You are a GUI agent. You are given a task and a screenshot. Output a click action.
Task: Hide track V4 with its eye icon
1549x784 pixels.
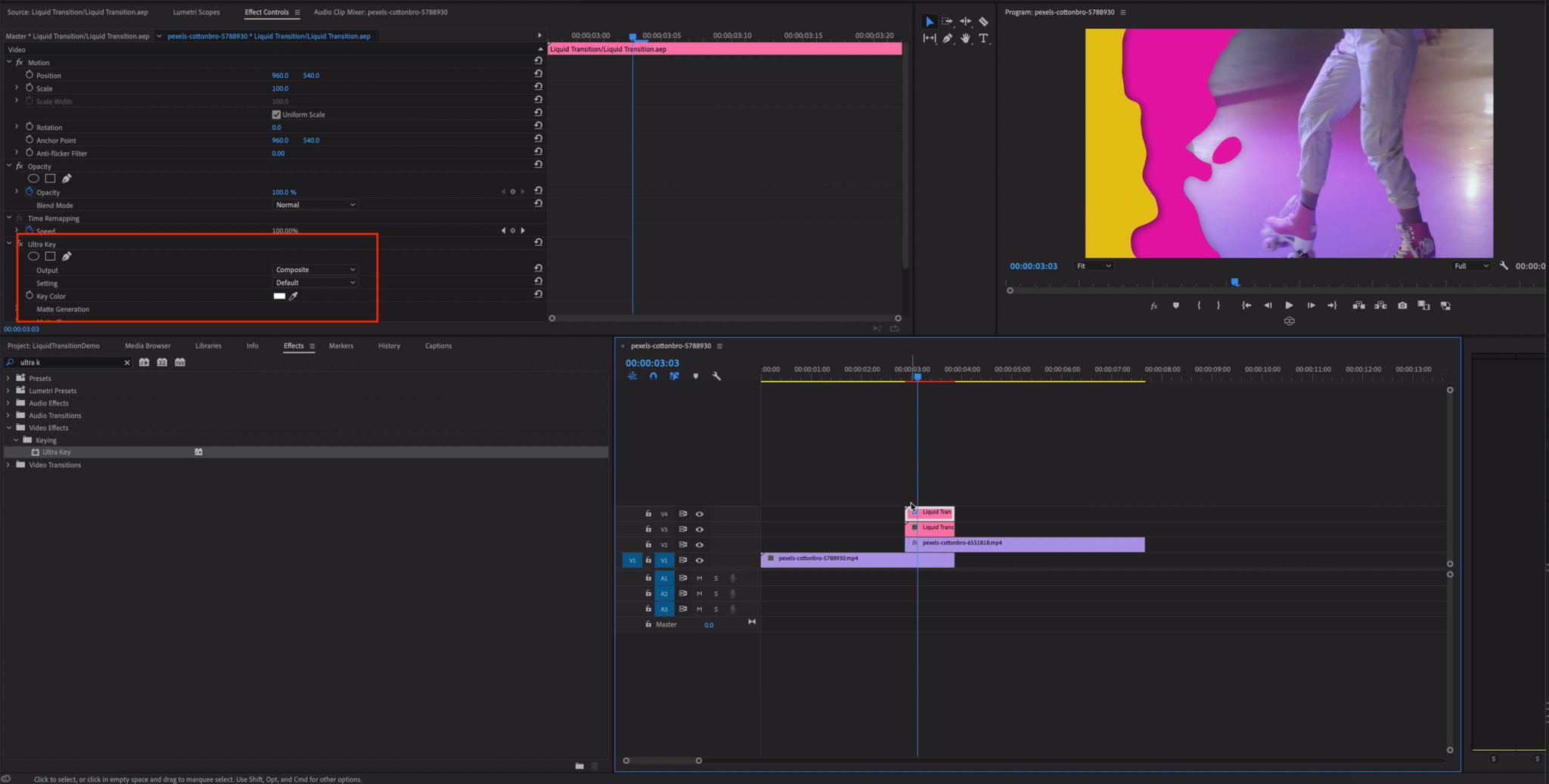tap(700, 514)
